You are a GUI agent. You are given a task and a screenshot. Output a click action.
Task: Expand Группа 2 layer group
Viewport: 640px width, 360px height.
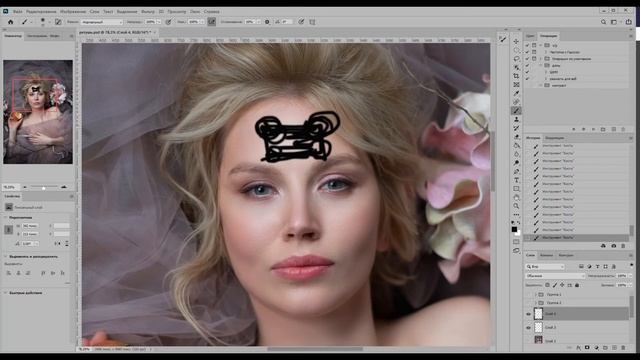pyautogui.click(x=536, y=303)
